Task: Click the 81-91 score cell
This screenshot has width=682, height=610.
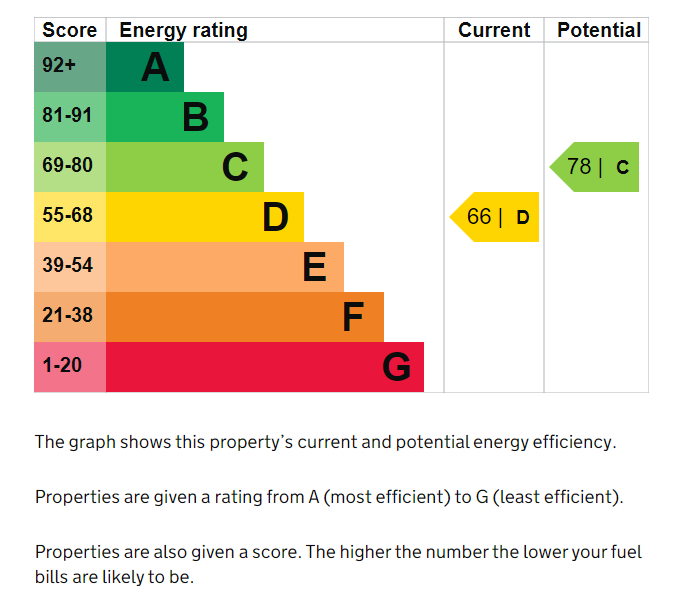Action: tap(70, 117)
